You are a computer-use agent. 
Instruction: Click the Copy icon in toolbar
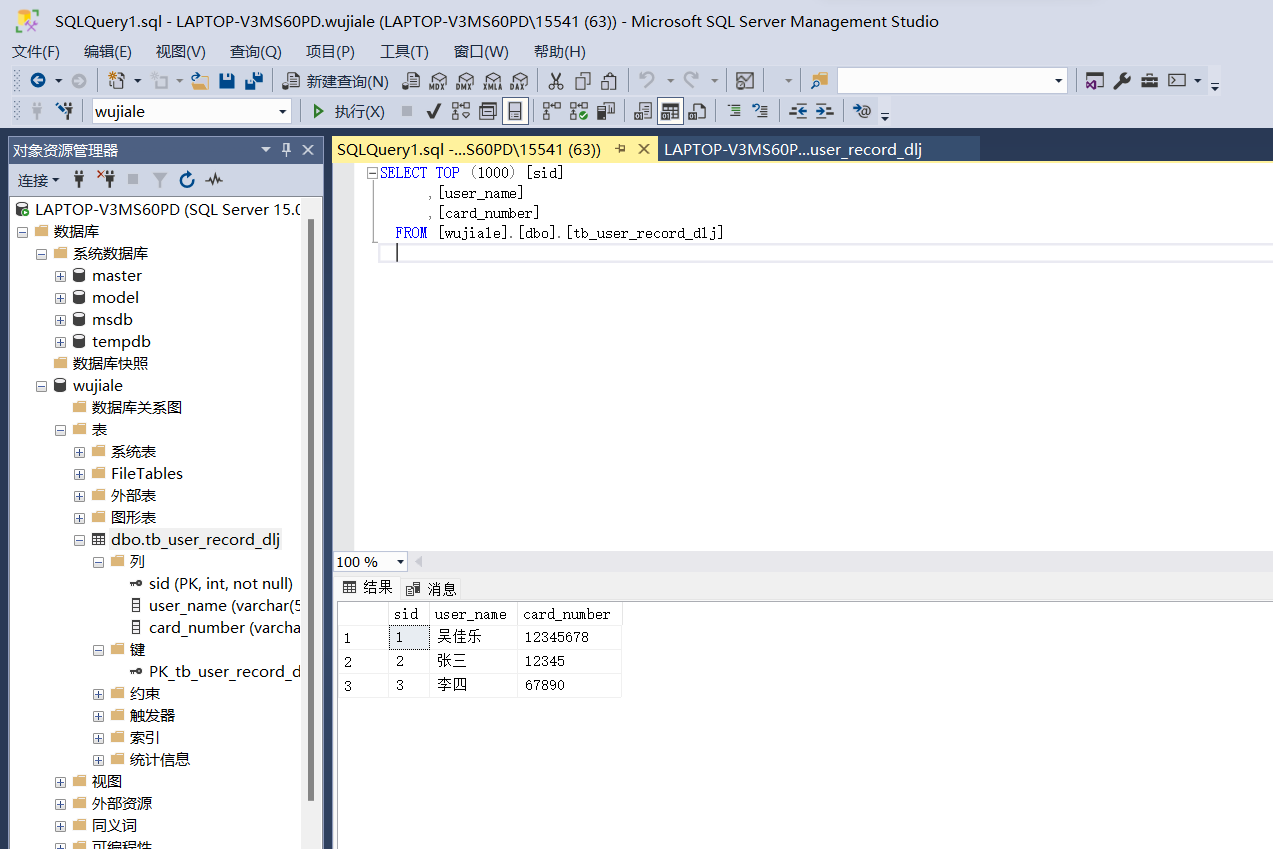pyautogui.click(x=582, y=81)
